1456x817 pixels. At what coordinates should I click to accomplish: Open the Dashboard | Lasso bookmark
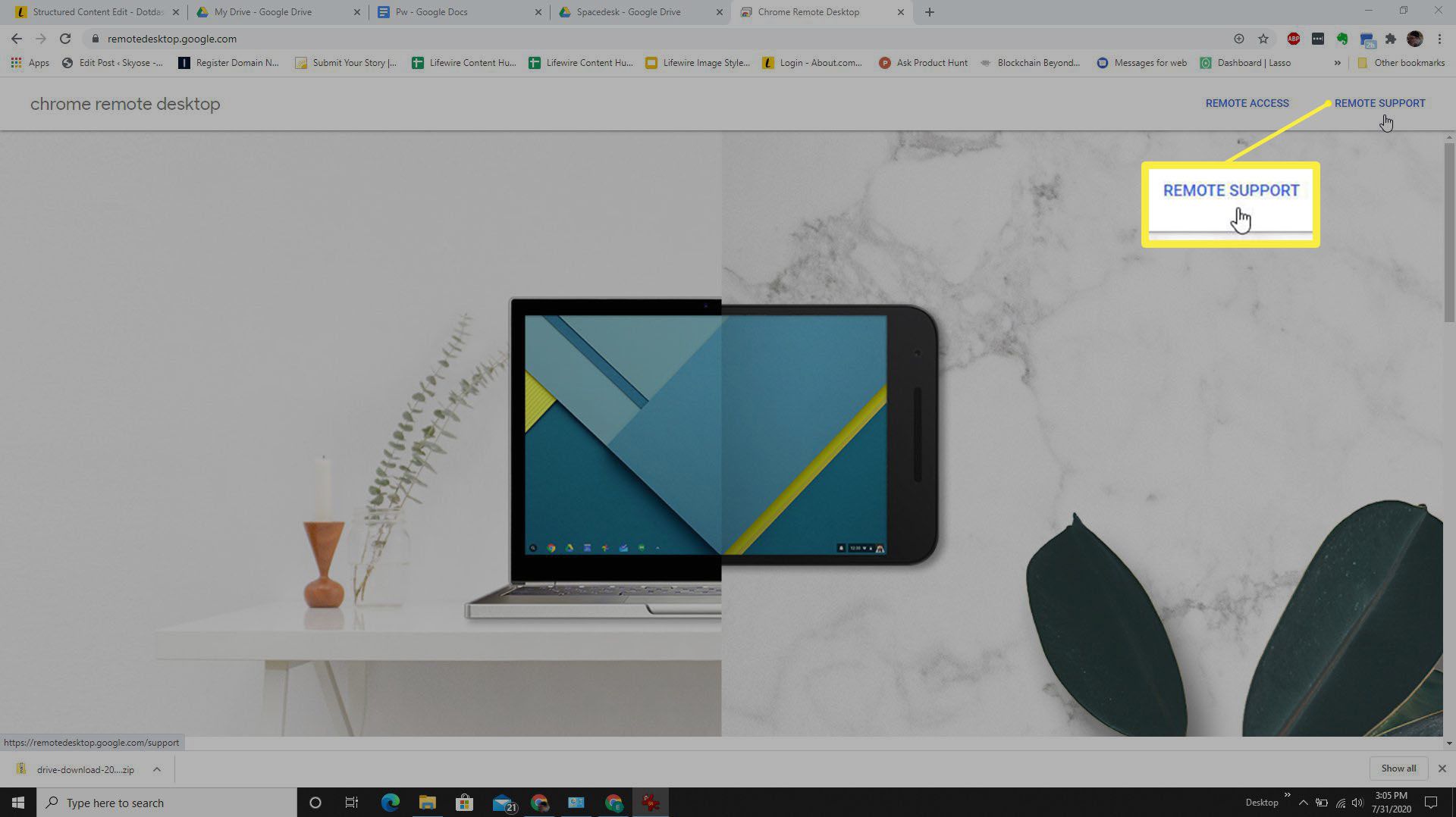click(1245, 63)
